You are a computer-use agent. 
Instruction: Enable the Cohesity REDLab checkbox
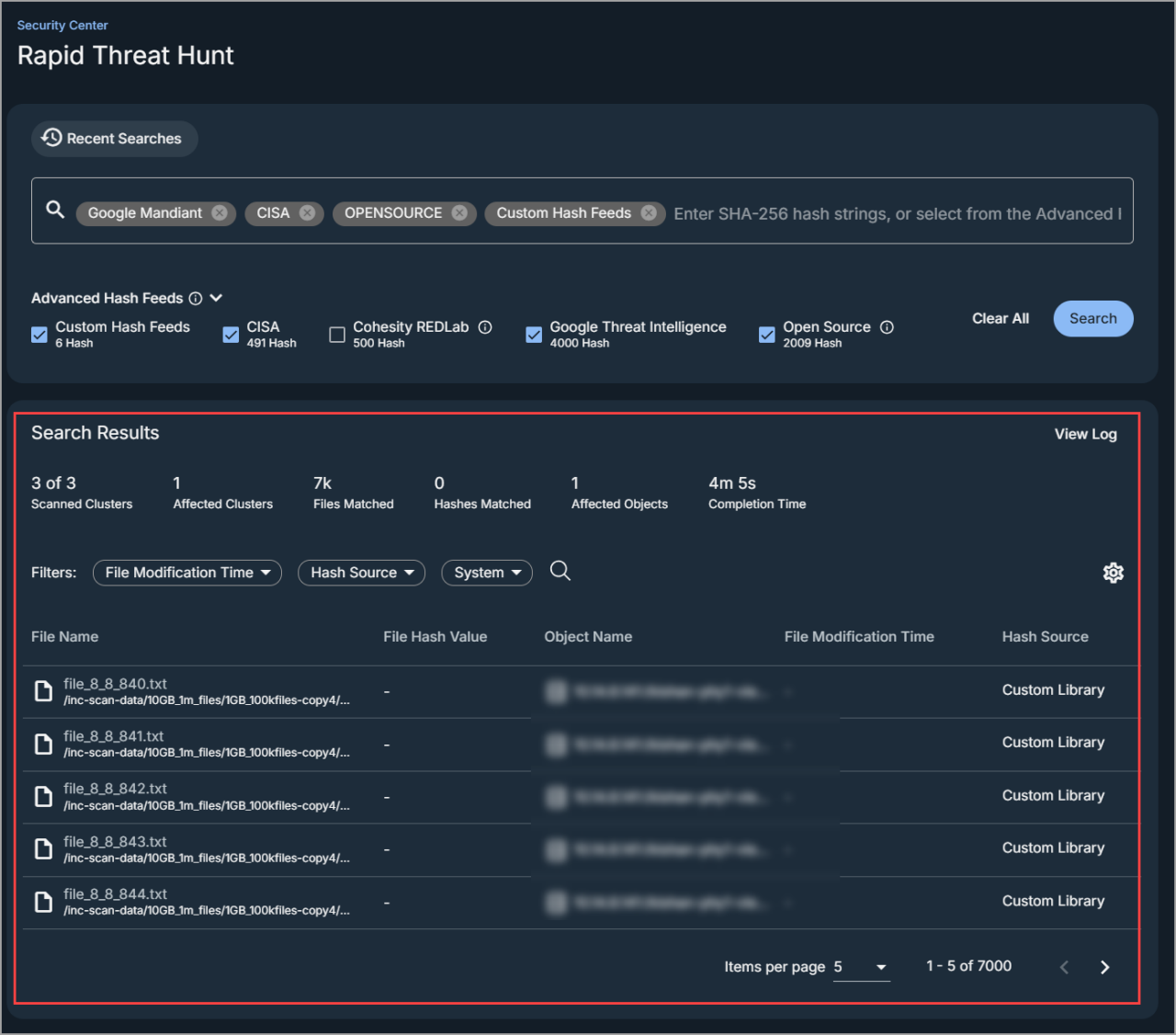(337, 335)
